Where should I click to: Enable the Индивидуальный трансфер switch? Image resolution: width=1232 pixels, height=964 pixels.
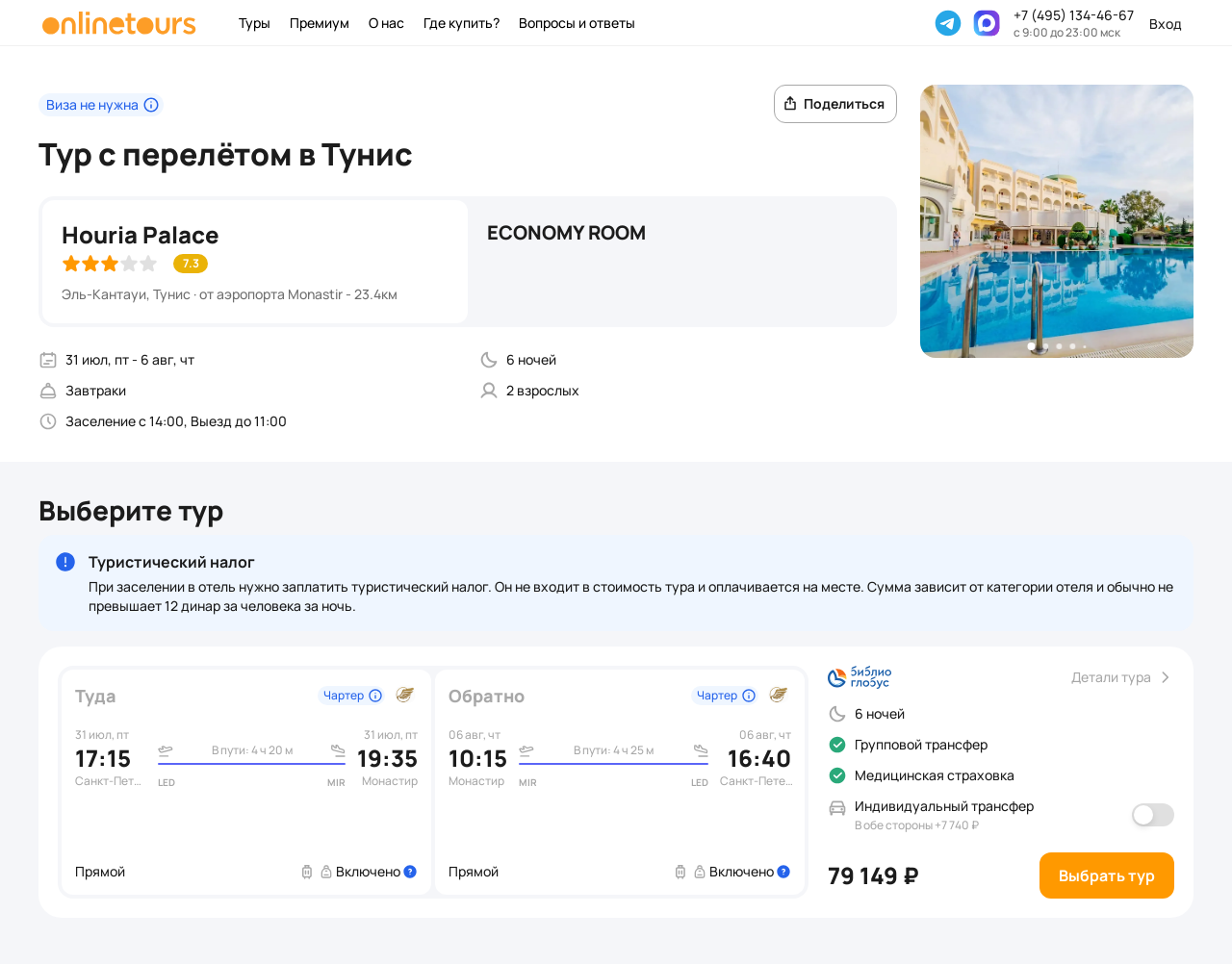[1153, 815]
